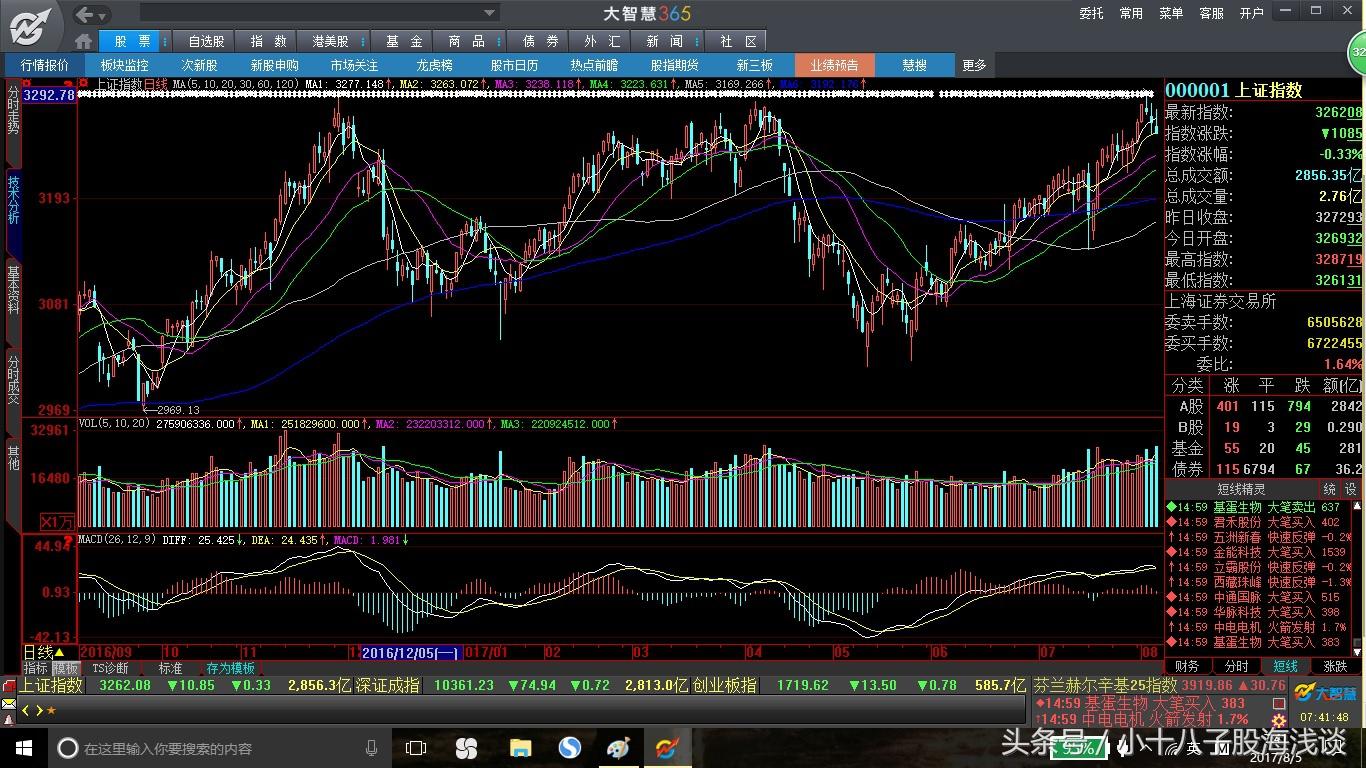Select the 外汇 tab
This screenshot has width=1366, height=768.
pyautogui.click(x=602, y=41)
